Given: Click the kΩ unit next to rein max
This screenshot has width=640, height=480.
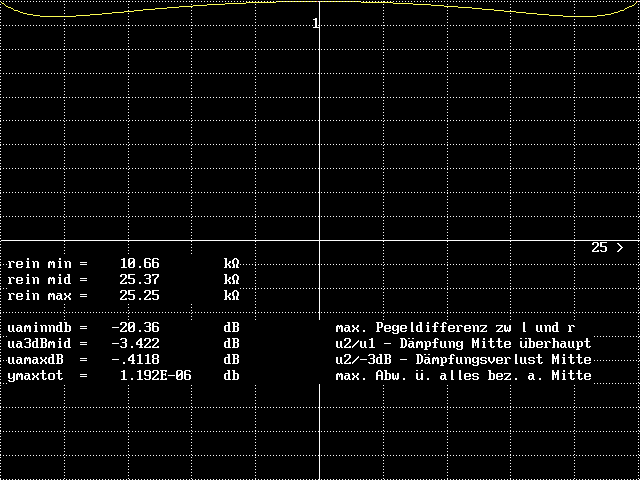Looking at the screenshot, I should coord(231,296).
